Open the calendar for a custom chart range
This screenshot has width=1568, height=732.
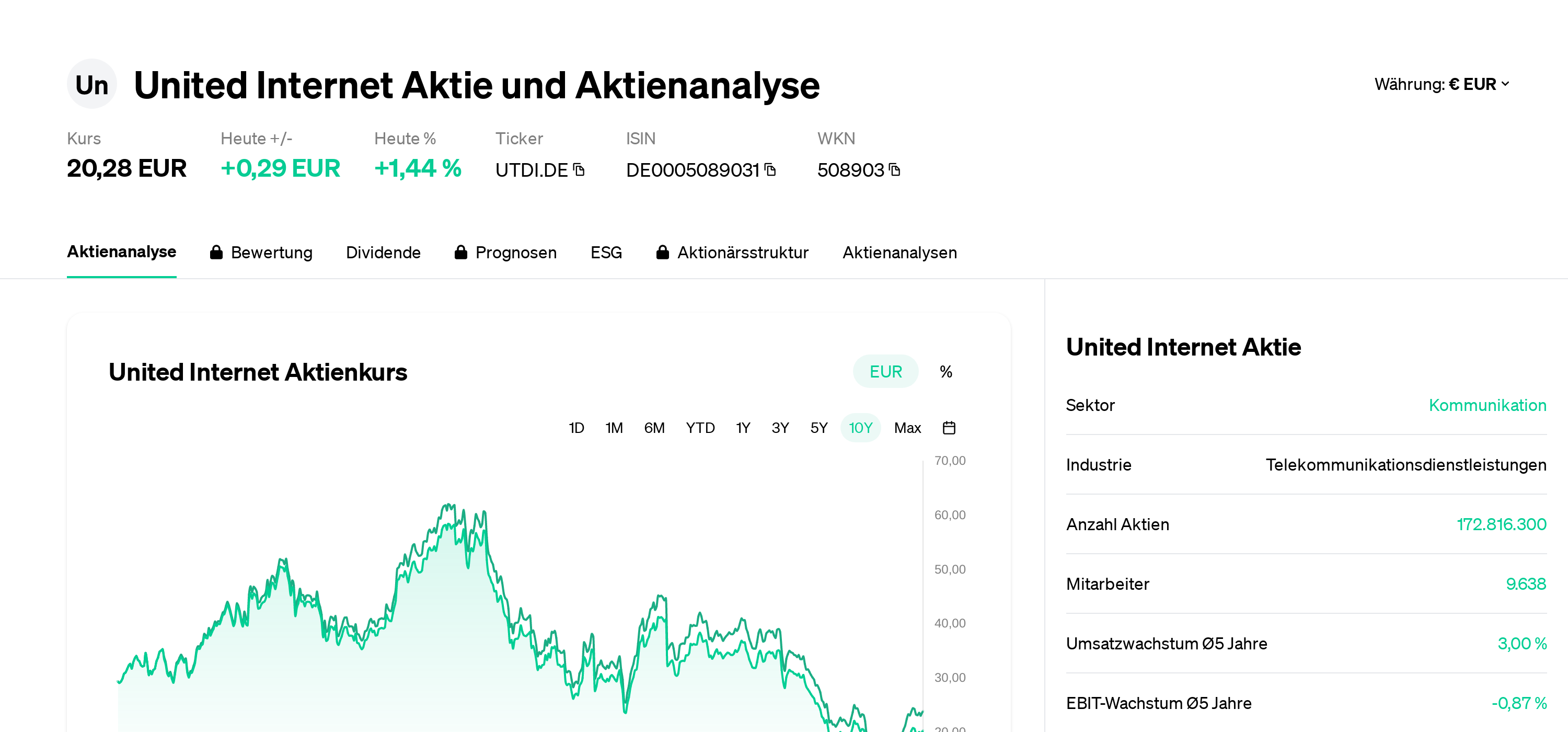tap(950, 428)
